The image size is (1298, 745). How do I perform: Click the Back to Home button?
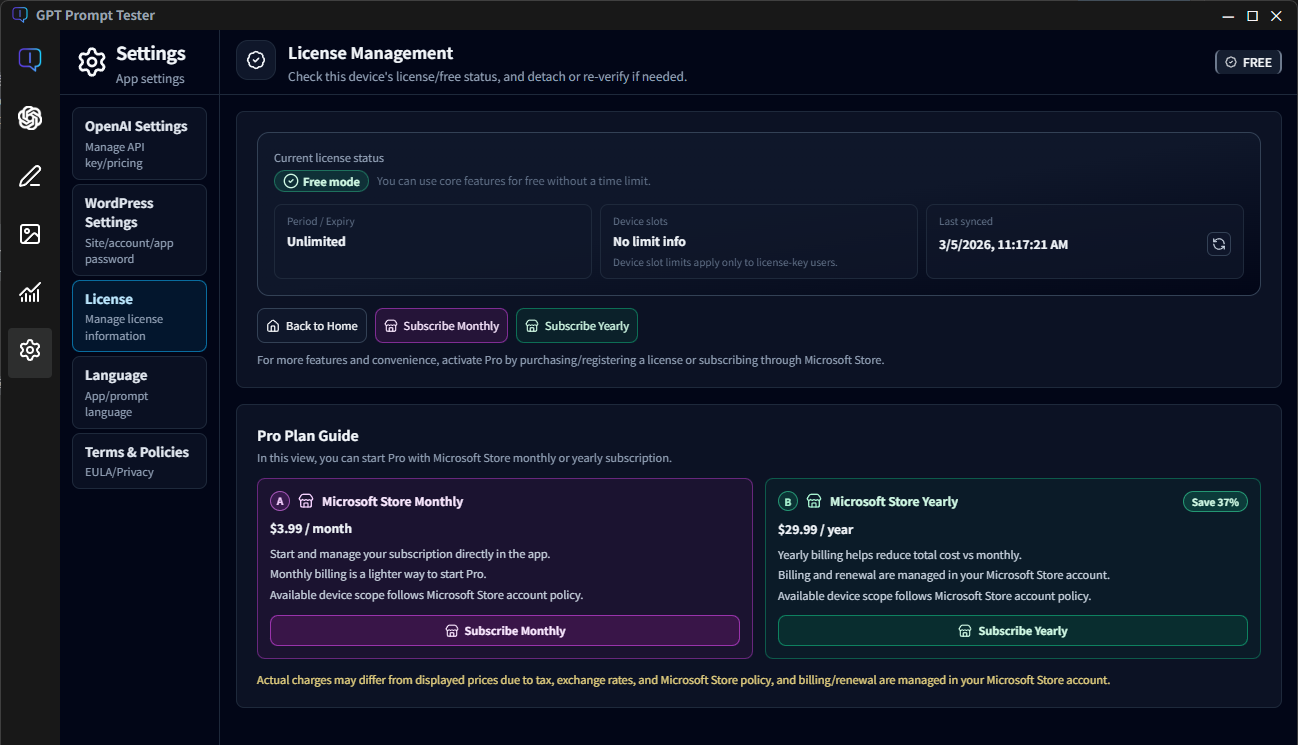[x=311, y=325]
